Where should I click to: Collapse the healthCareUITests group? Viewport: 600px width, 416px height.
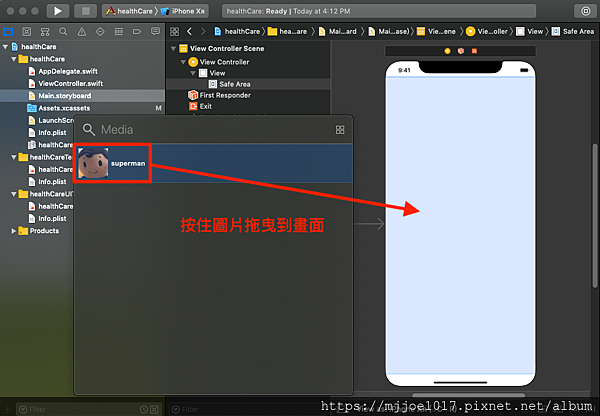[14, 194]
